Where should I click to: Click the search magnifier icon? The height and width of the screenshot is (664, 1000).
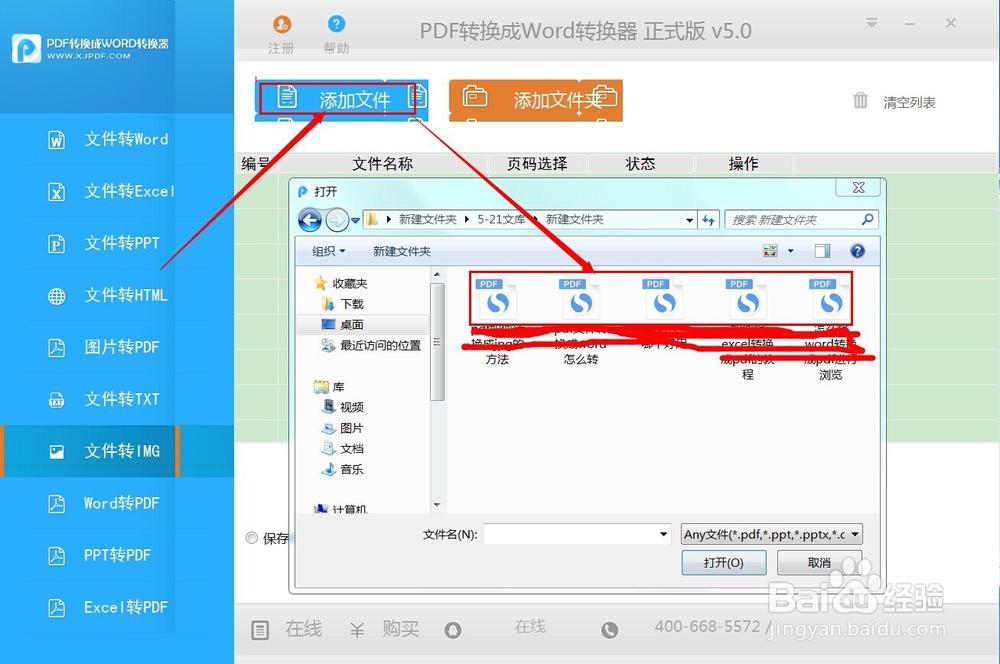[x=867, y=219]
